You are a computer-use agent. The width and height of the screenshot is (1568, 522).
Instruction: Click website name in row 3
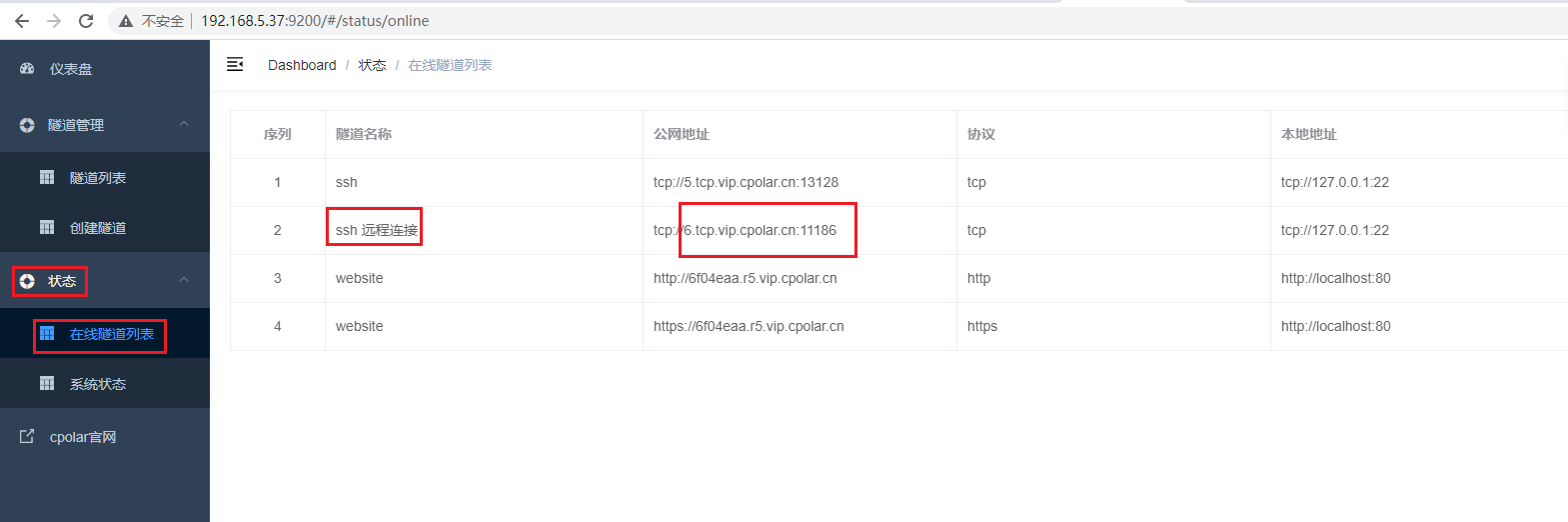360,278
